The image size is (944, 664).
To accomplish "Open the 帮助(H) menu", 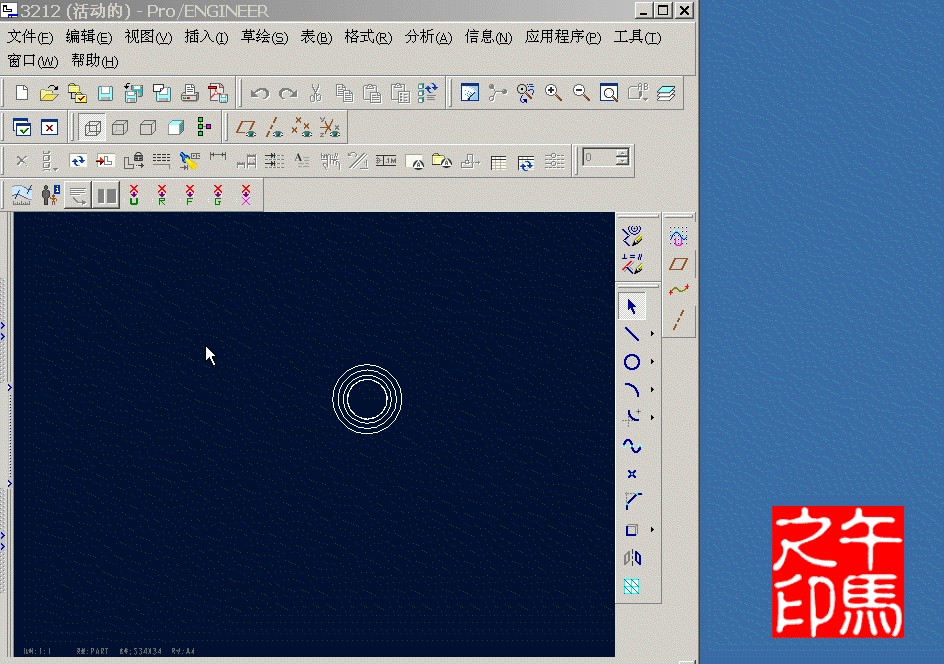I will pos(95,61).
